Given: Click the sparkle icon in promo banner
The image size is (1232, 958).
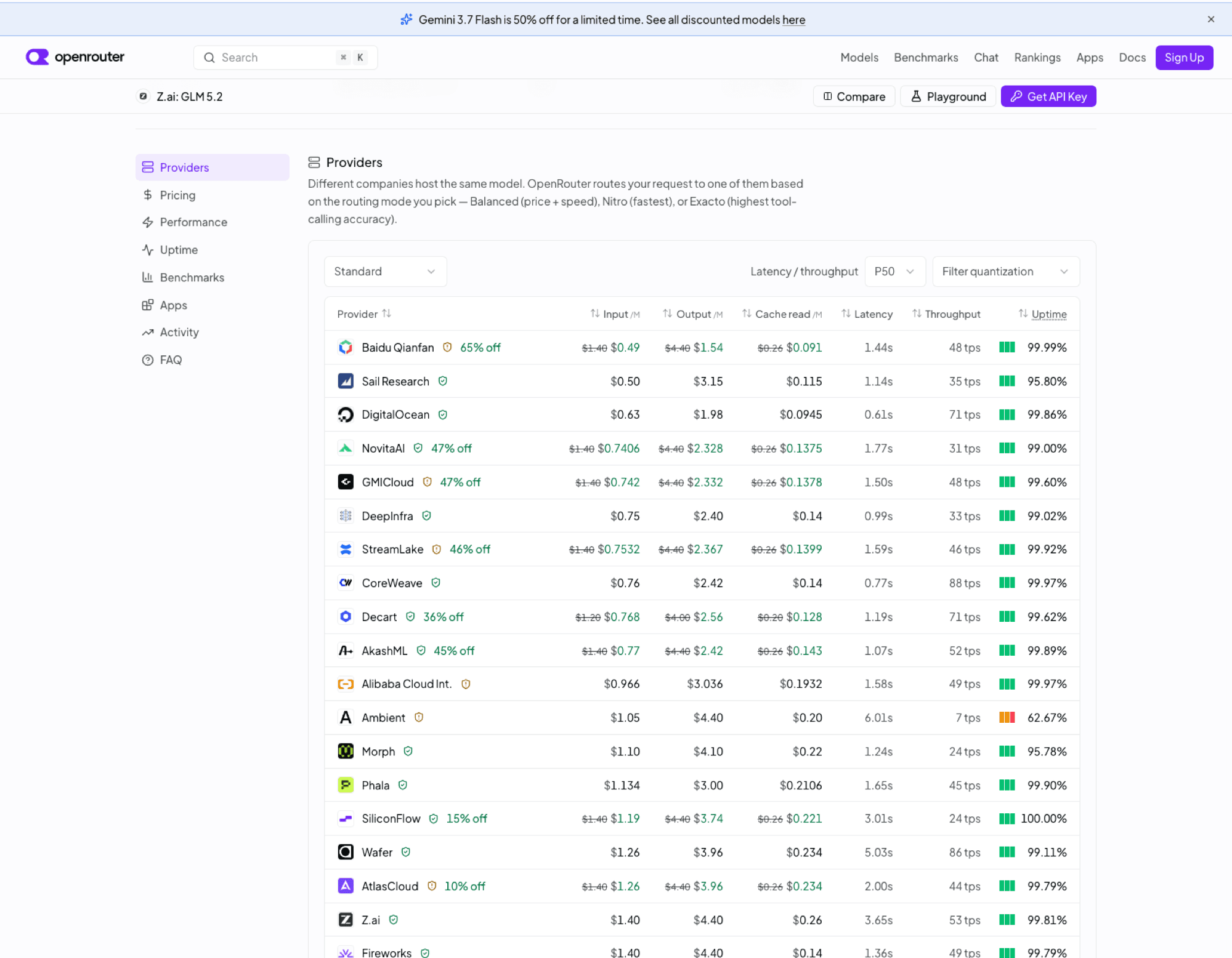Looking at the screenshot, I should (406, 20).
